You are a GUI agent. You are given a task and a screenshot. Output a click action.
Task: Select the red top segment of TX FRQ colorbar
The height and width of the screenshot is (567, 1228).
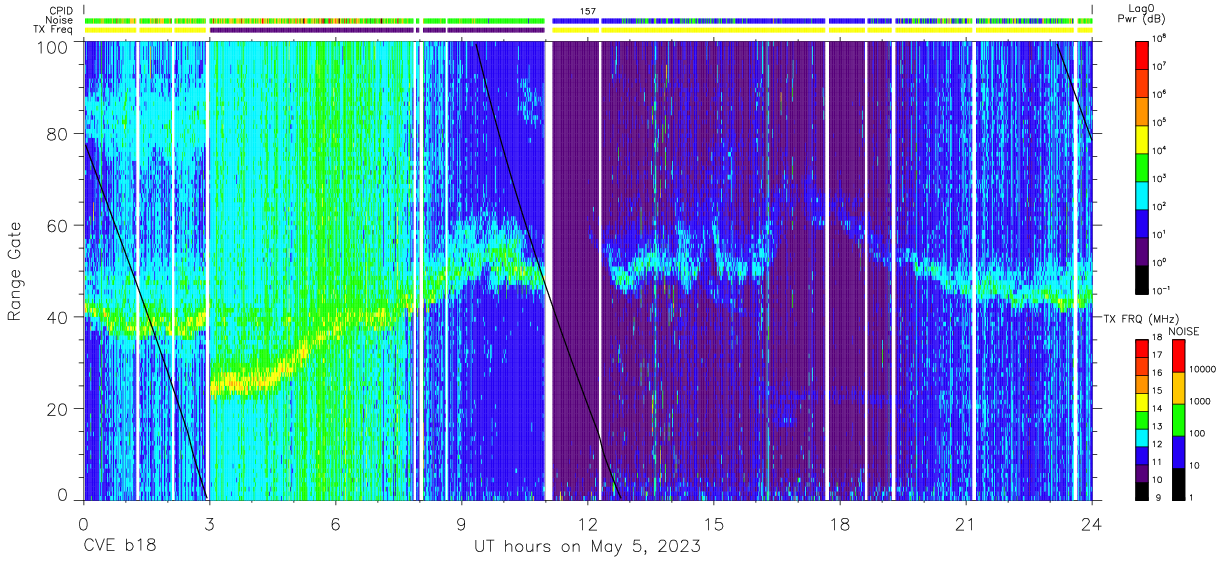tap(1141, 349)
